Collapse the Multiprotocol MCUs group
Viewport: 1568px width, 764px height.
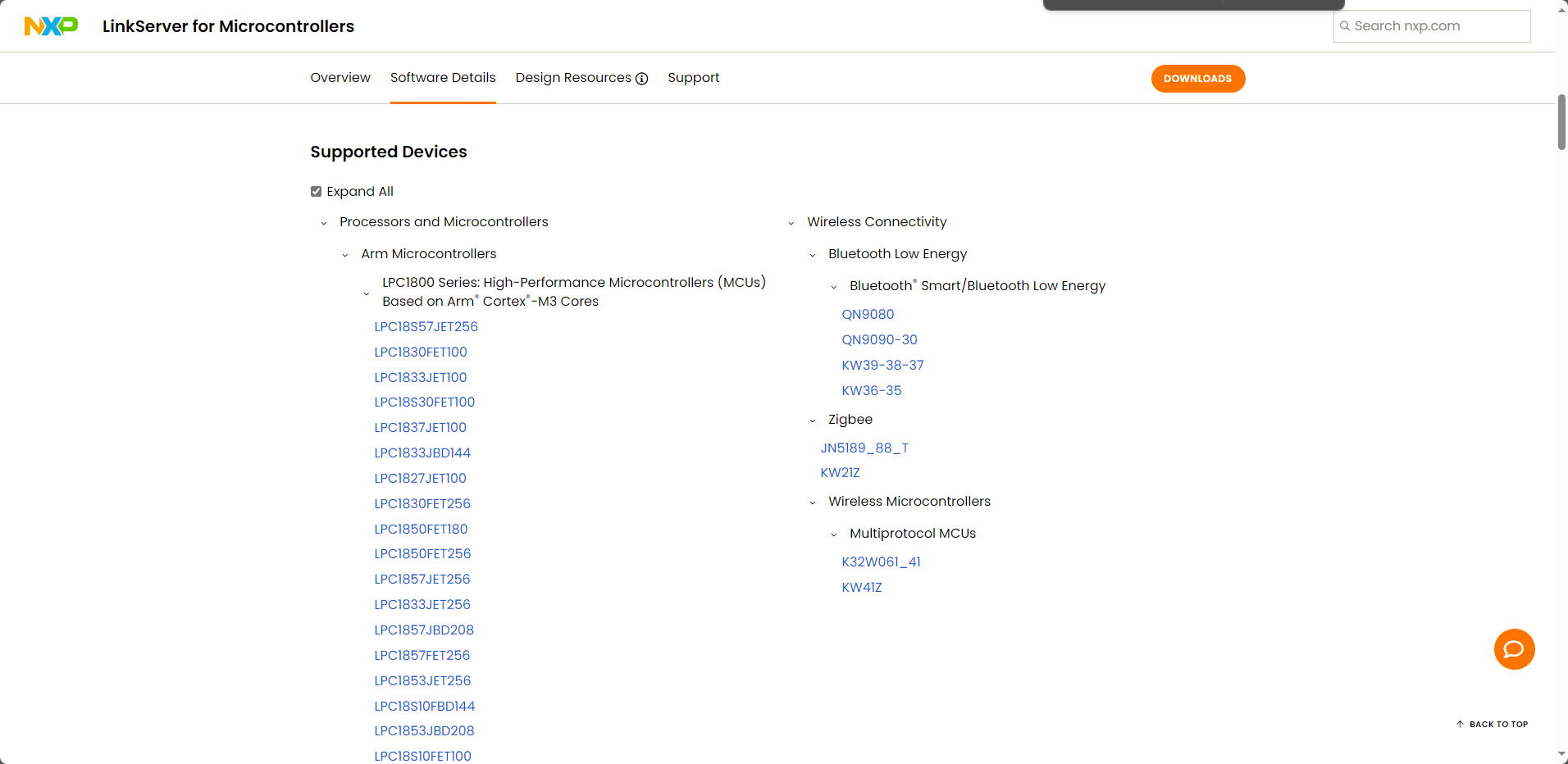click(x=834, y=534)
